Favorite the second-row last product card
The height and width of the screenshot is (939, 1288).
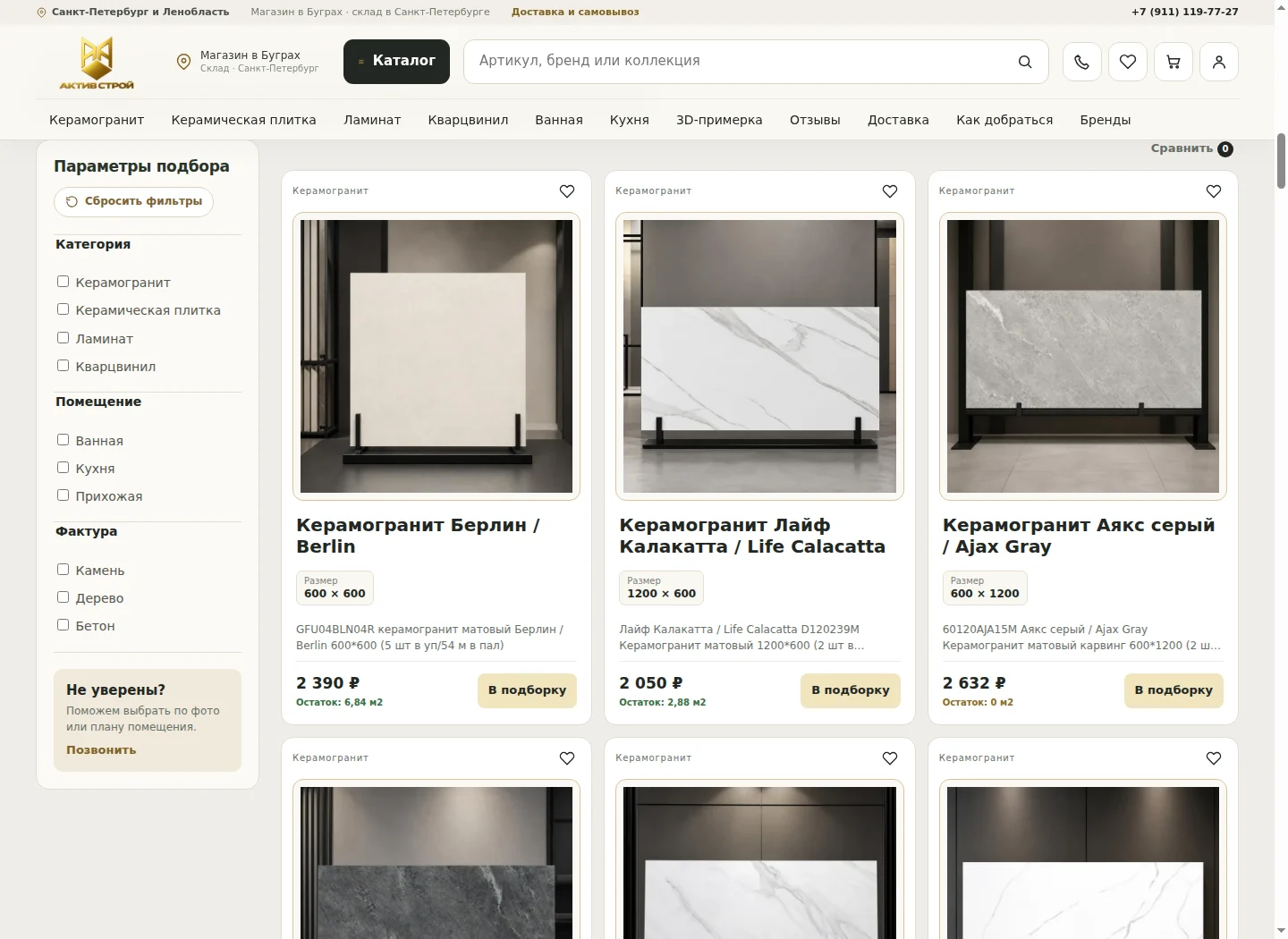tap(1214, 758)
